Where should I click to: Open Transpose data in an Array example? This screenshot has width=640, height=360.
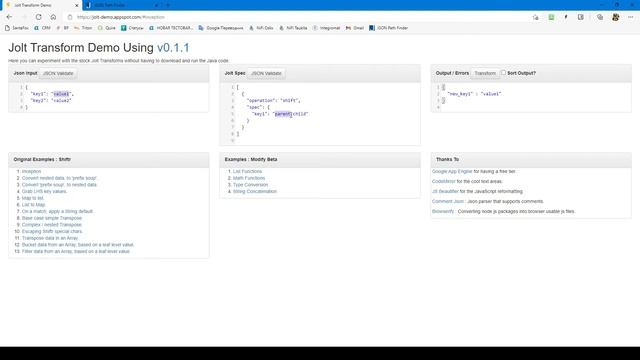50,238
